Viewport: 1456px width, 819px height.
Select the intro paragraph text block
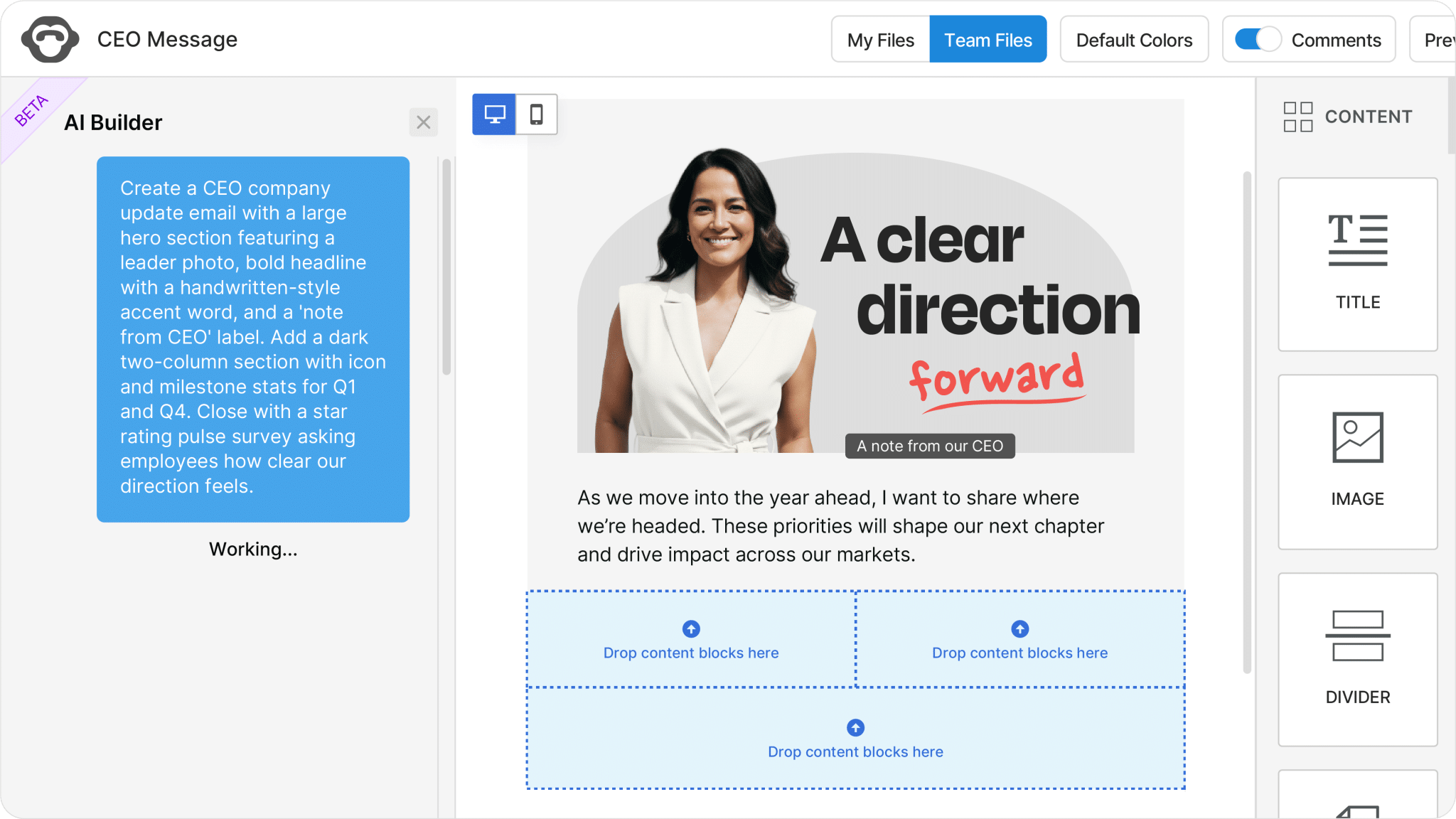[x=841, y=526]
